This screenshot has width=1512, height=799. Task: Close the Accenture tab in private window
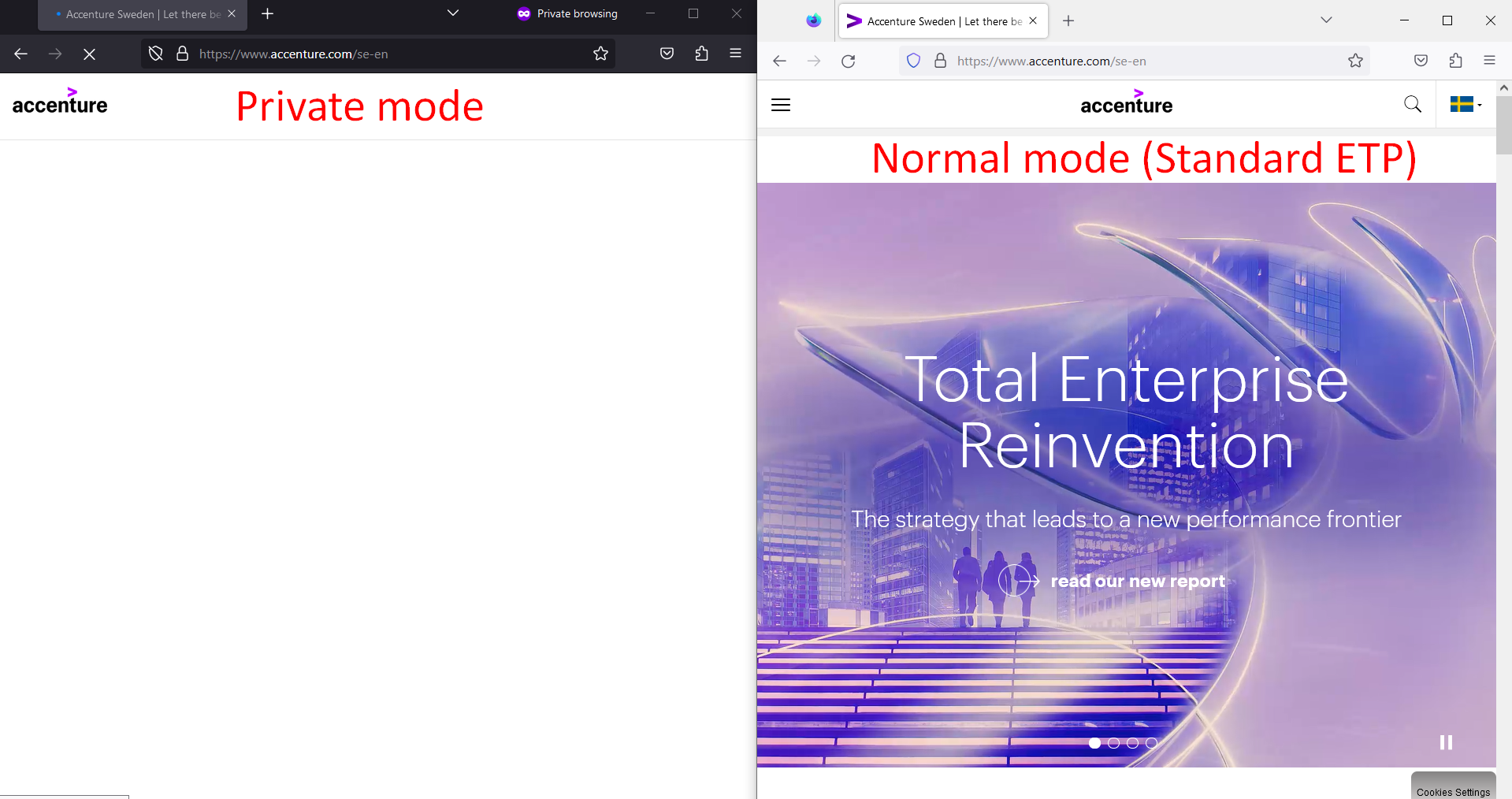point(232,14)
